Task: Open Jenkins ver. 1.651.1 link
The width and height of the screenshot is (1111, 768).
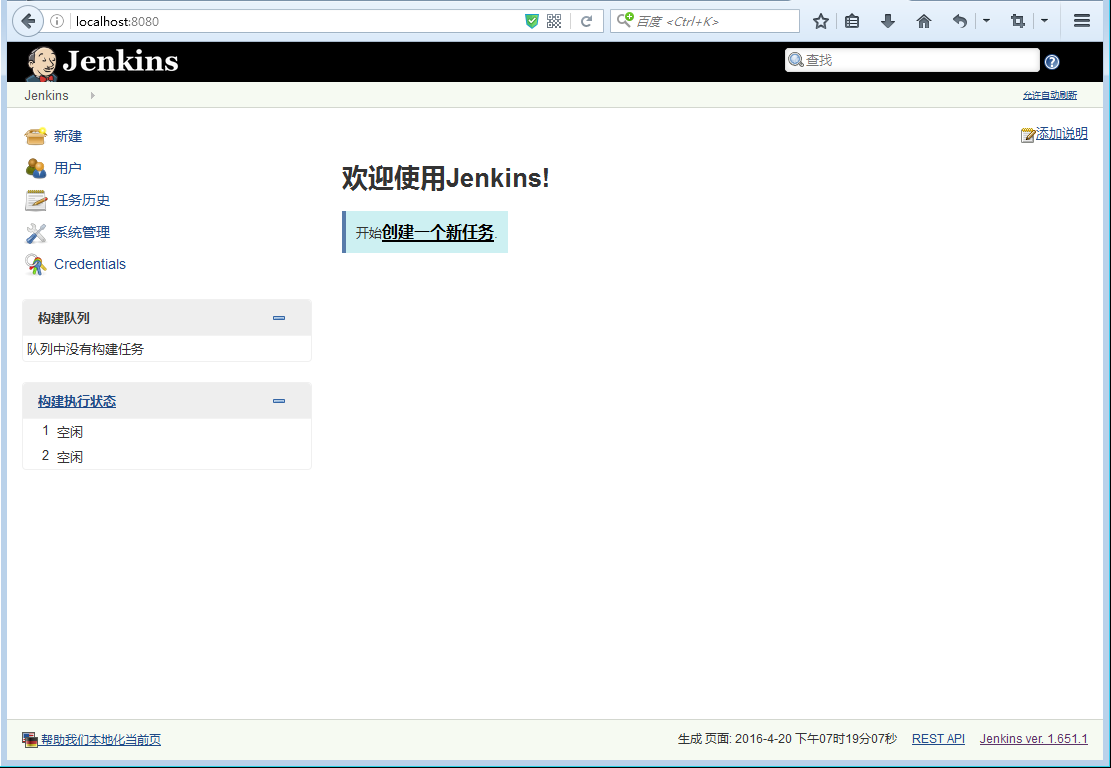Action: [x=1033, y=738]
